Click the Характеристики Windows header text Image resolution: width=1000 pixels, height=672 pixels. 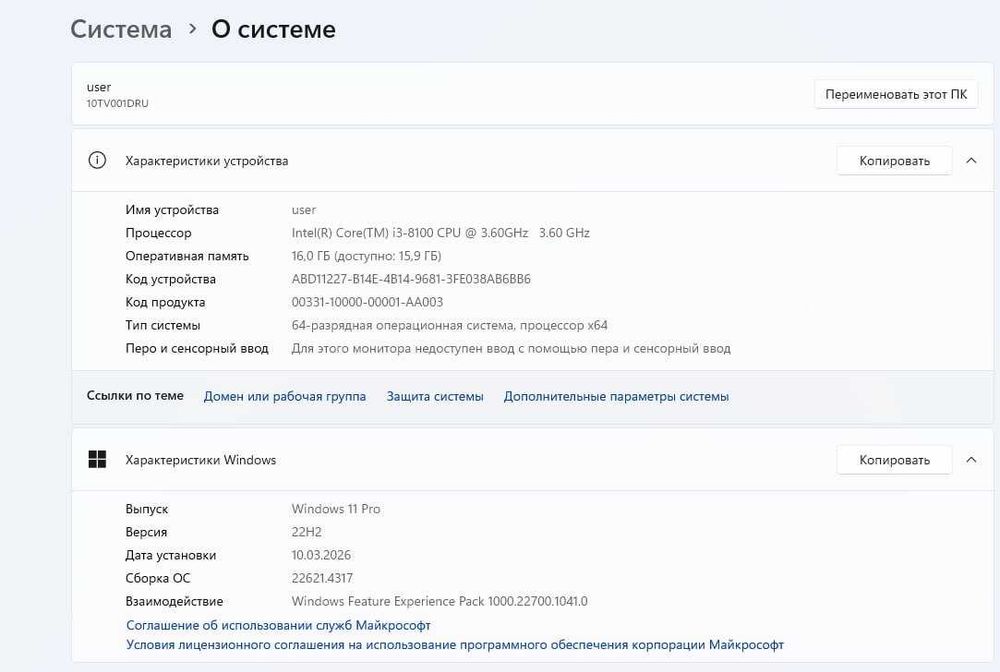click(x=200, y=460)
